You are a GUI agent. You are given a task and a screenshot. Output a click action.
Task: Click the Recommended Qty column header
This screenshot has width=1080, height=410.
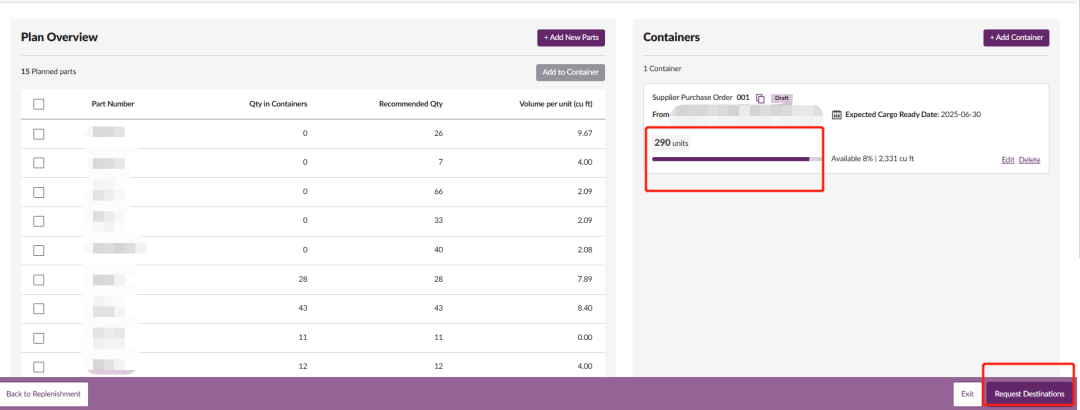coord(410,104)
